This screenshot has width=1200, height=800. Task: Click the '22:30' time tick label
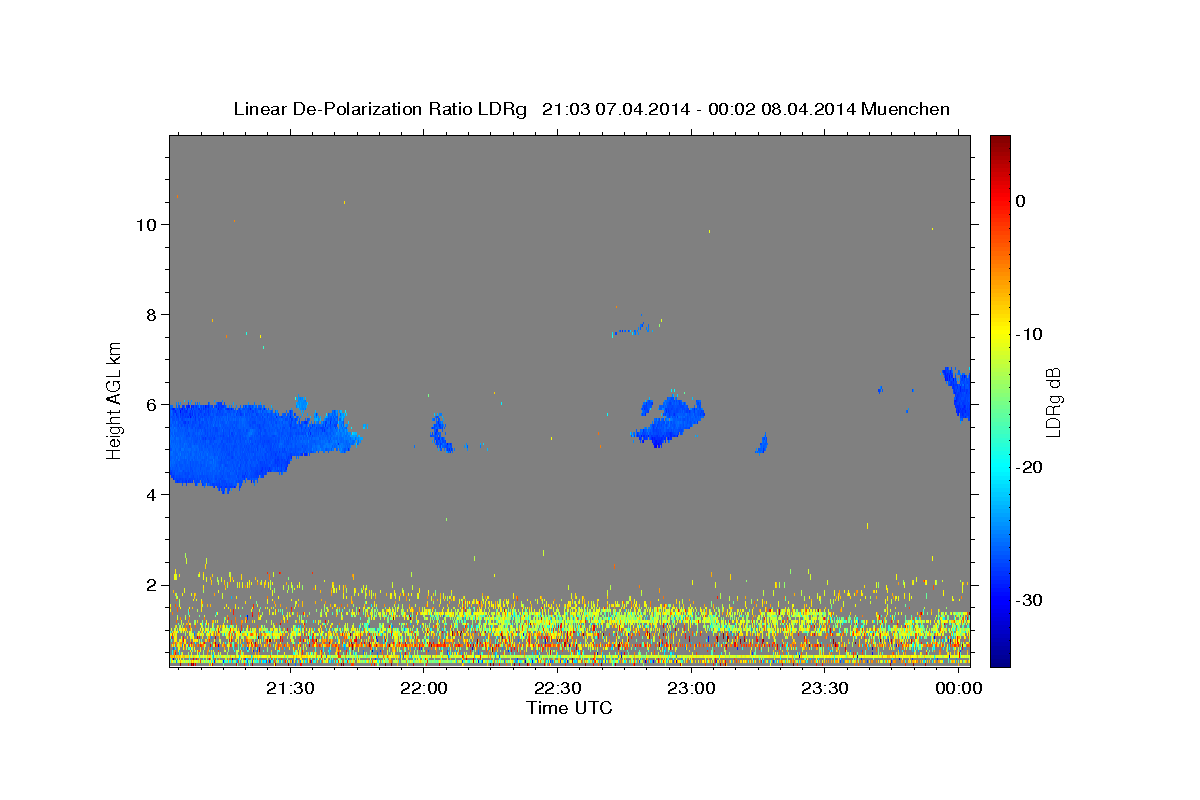557,688
